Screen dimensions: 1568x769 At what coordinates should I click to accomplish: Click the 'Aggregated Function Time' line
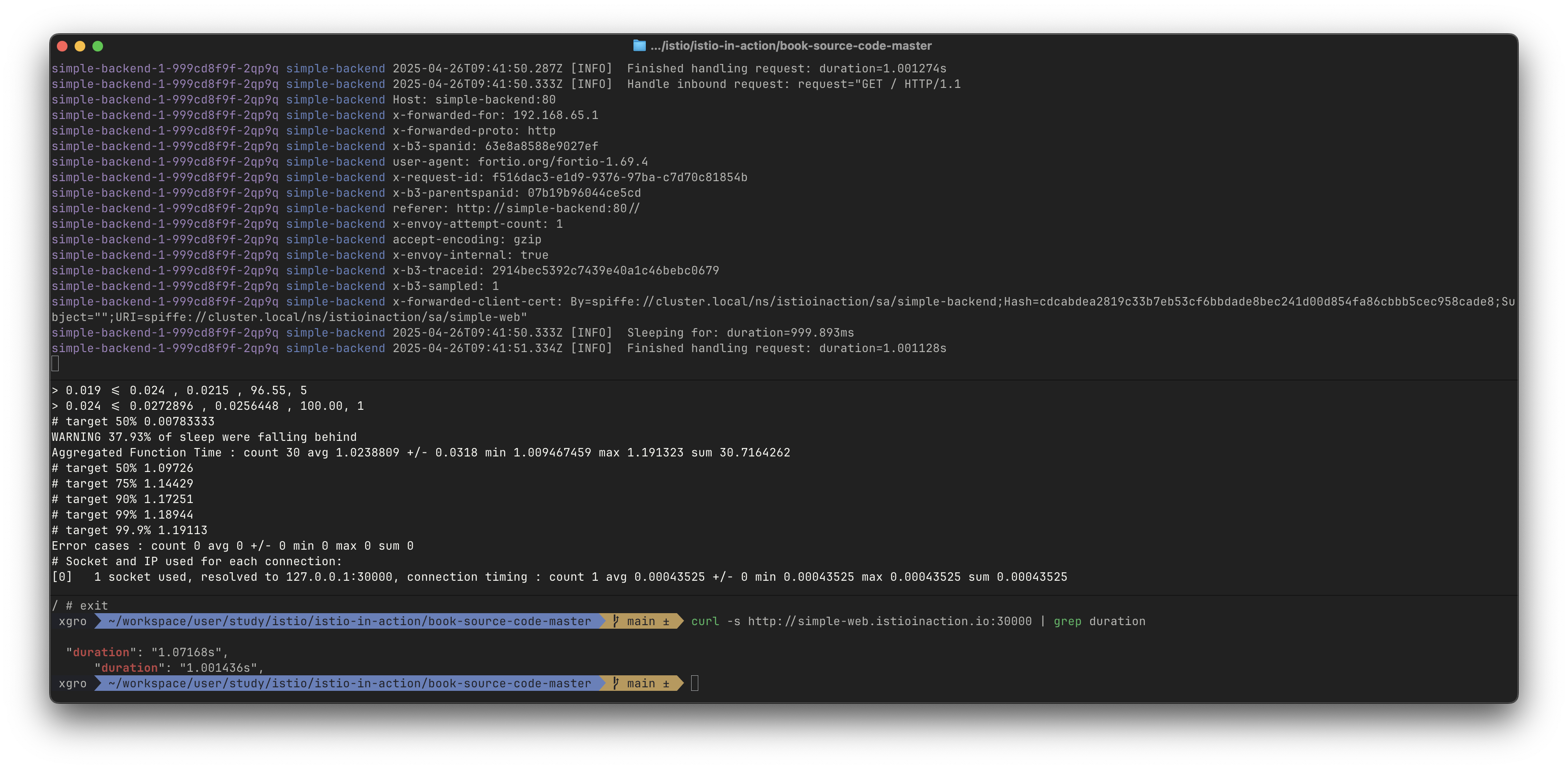pos(421,452)
